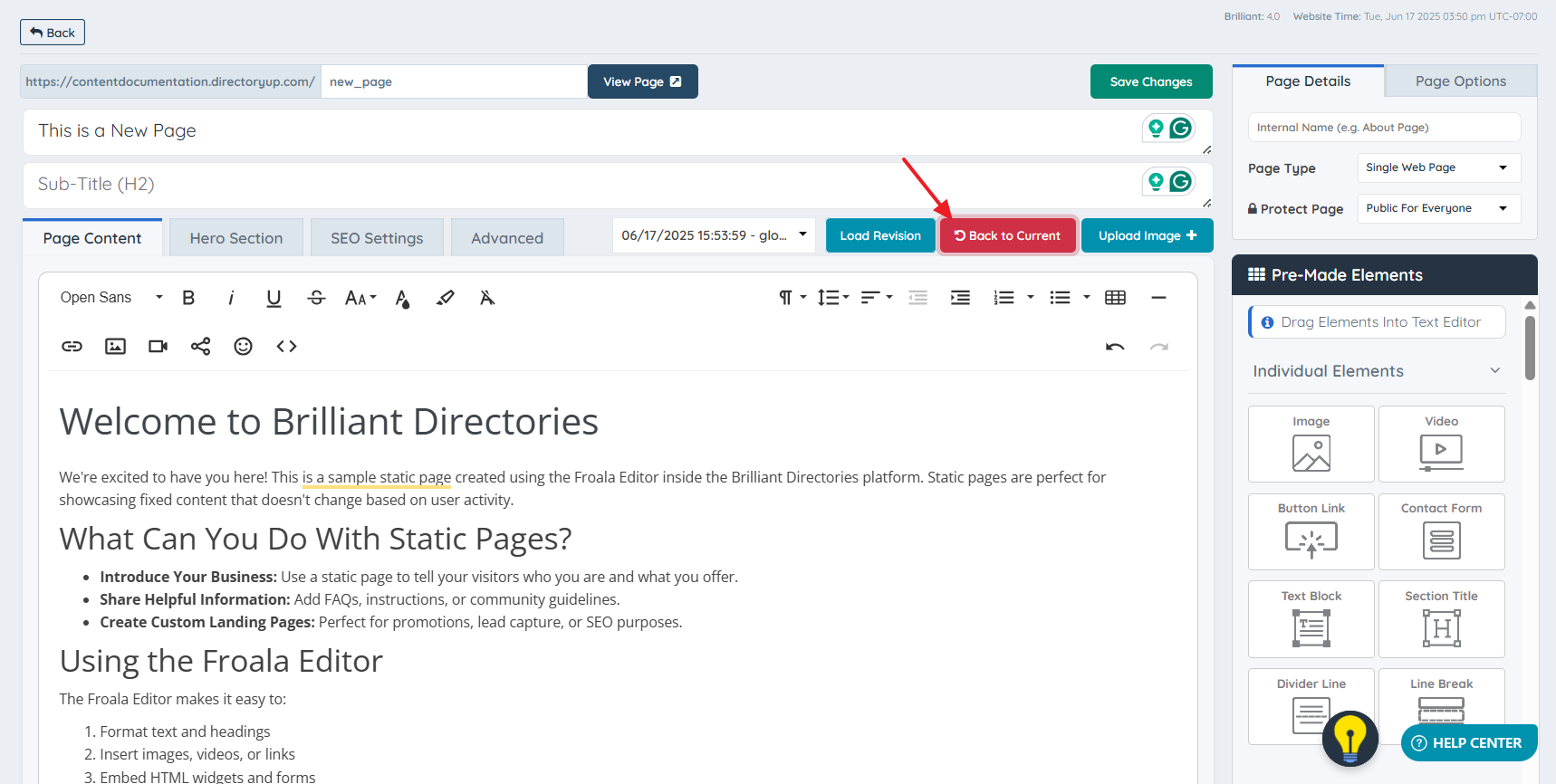Image resolution: width=1556 pixels, height=784 pixels.
Task: Open the emoticons picker
Action: coord(243,347)
